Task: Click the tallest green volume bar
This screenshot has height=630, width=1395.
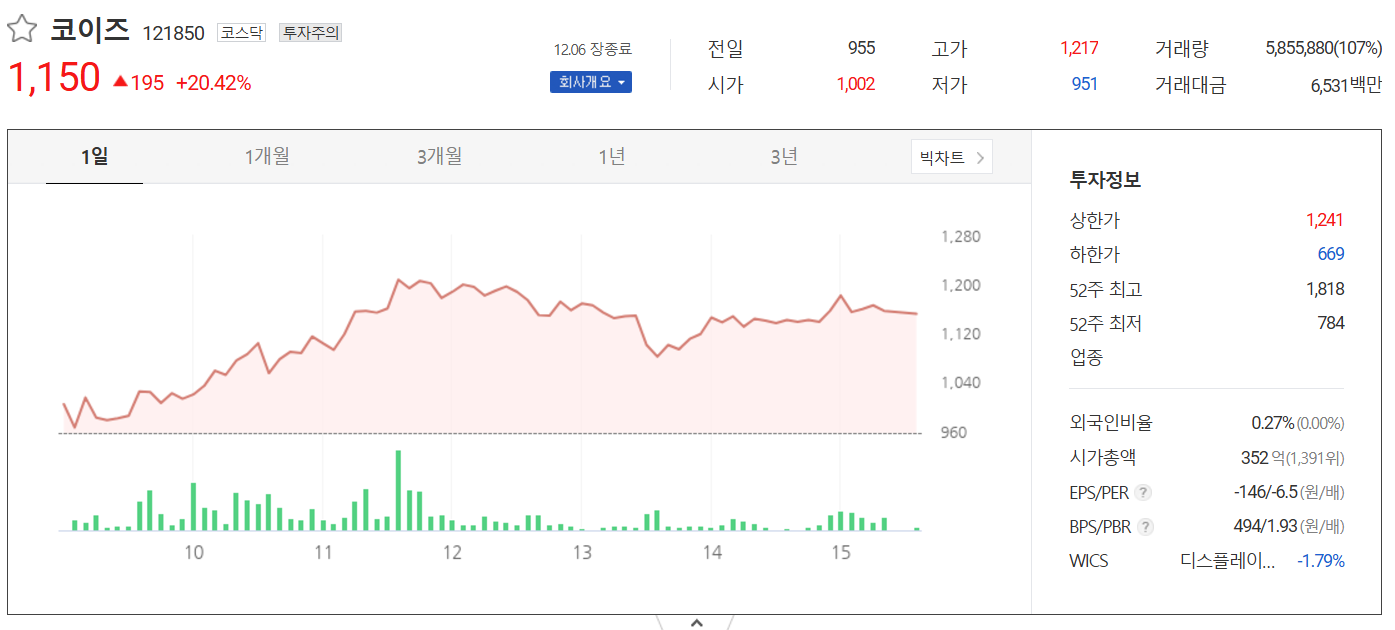Action: (x=397, y=490)
